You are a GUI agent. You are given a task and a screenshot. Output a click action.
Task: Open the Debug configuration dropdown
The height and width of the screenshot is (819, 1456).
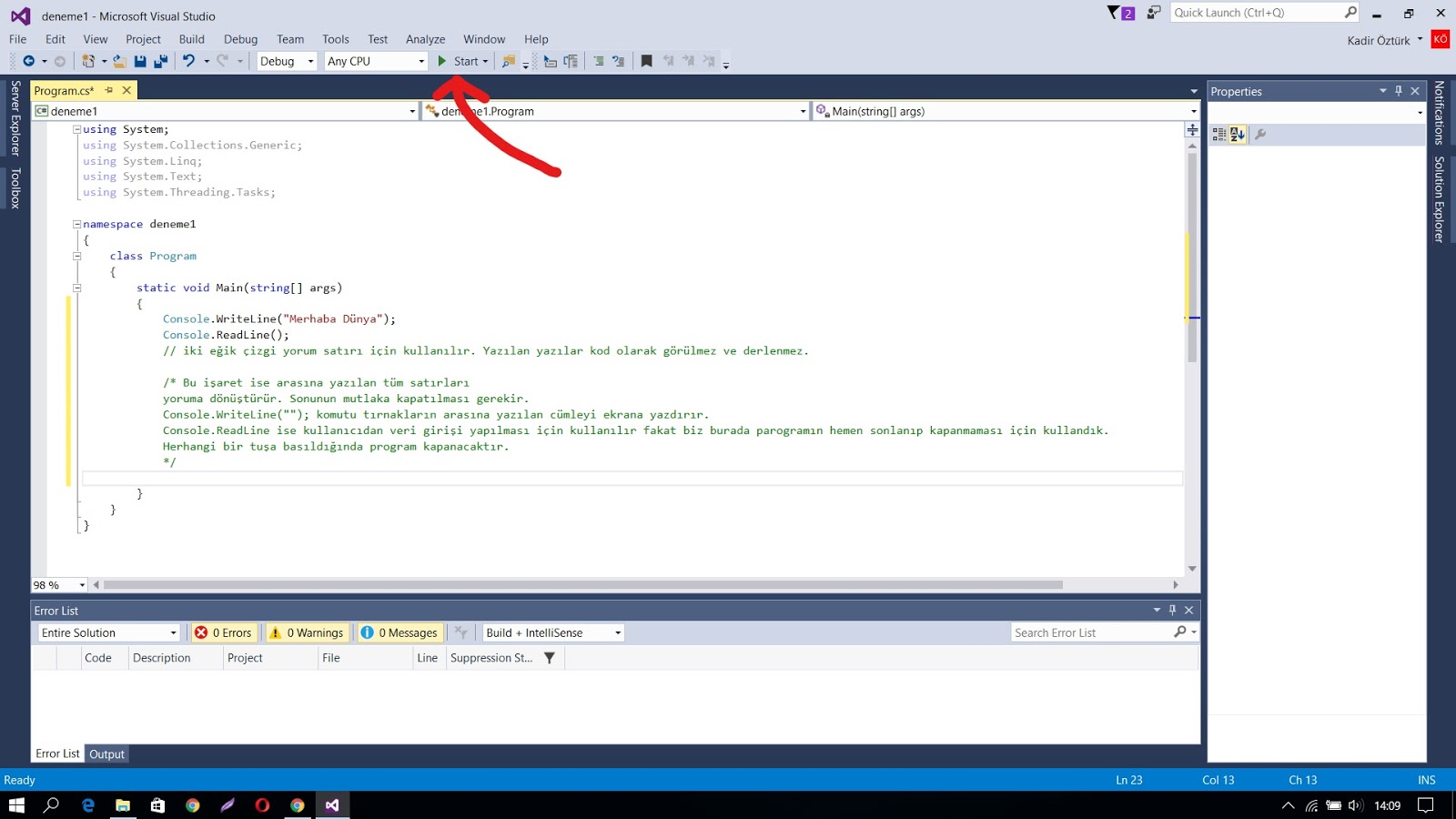pos(287,61)
